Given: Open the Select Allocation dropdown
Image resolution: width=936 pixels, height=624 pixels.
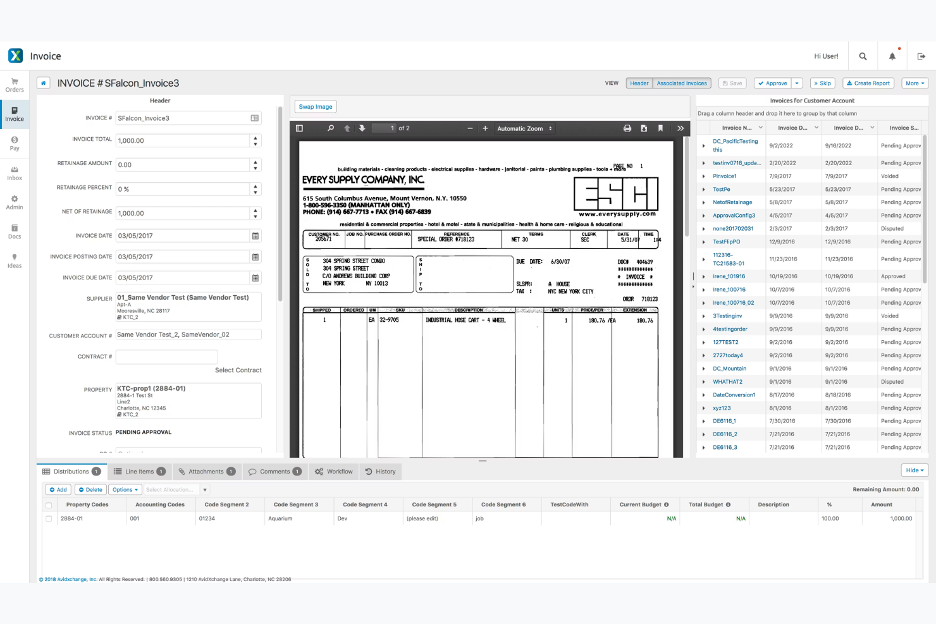Looking at the screenshot, I should pos(176,490).
